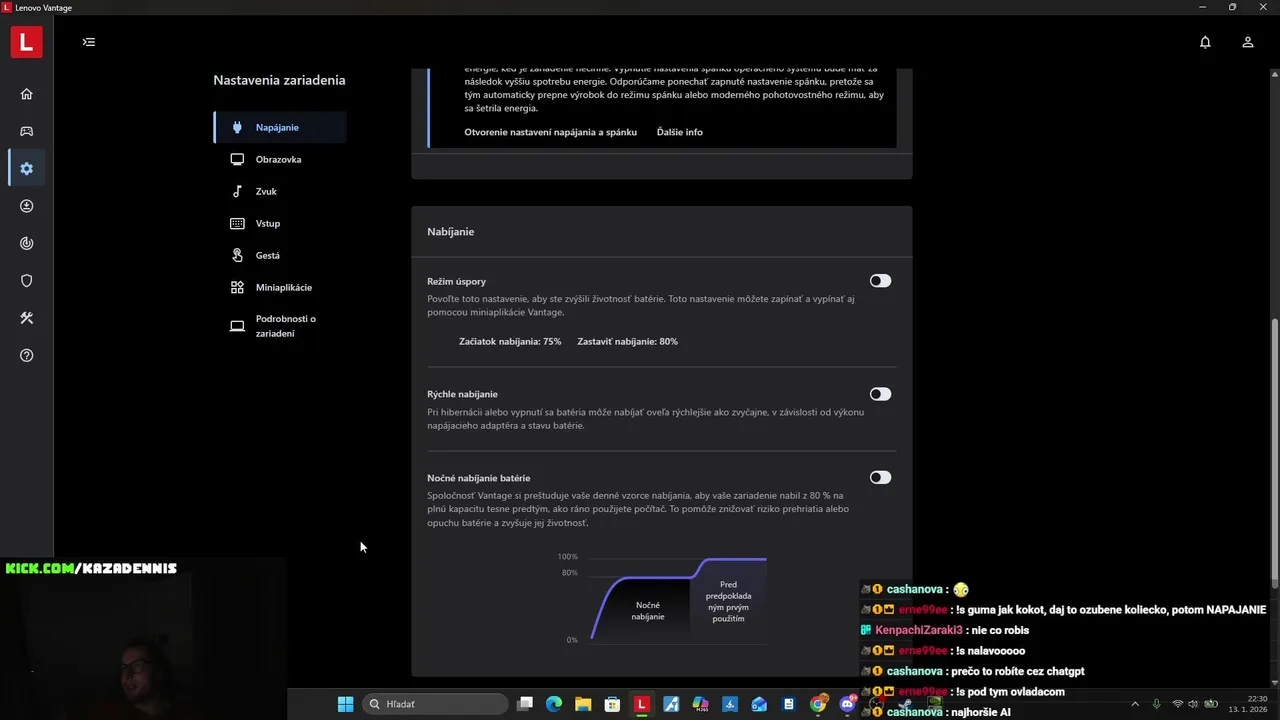Open the user account profile icon
Image resolution: width=1280 pixels, height=720 pixels.
pos(1248,42)
